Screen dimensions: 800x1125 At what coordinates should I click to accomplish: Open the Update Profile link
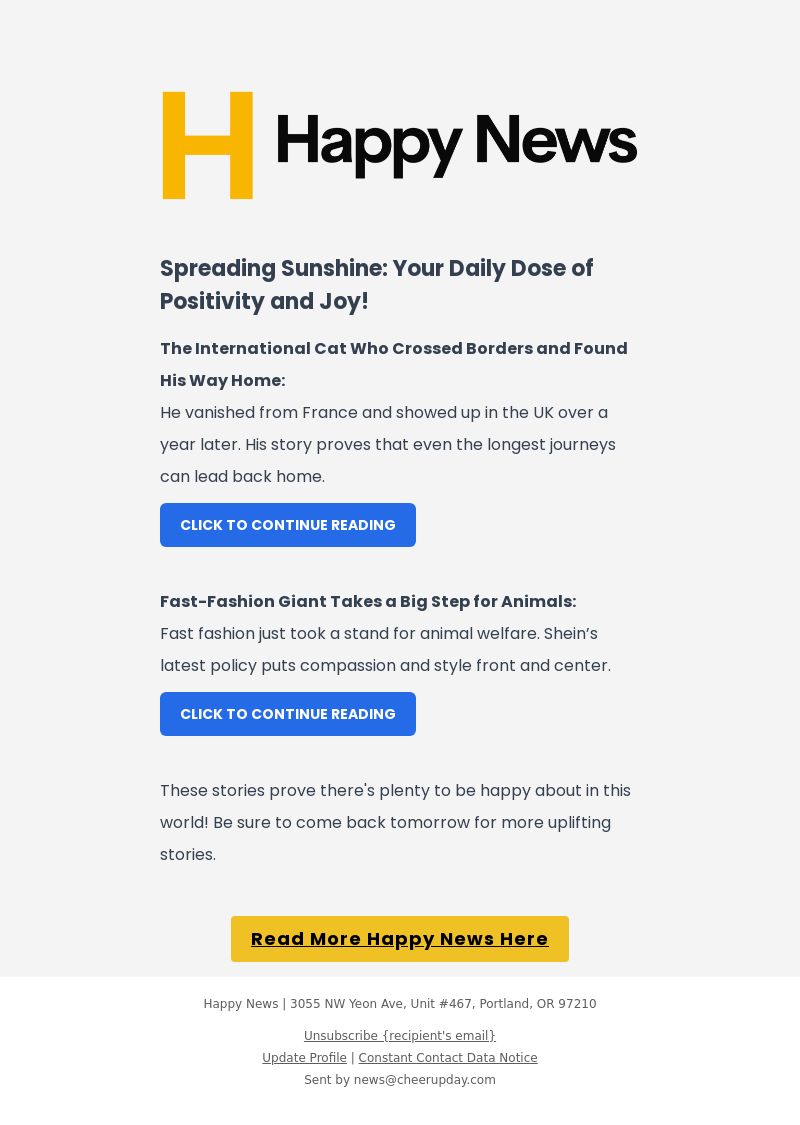pyautogui.click(x=304, y=1058)
